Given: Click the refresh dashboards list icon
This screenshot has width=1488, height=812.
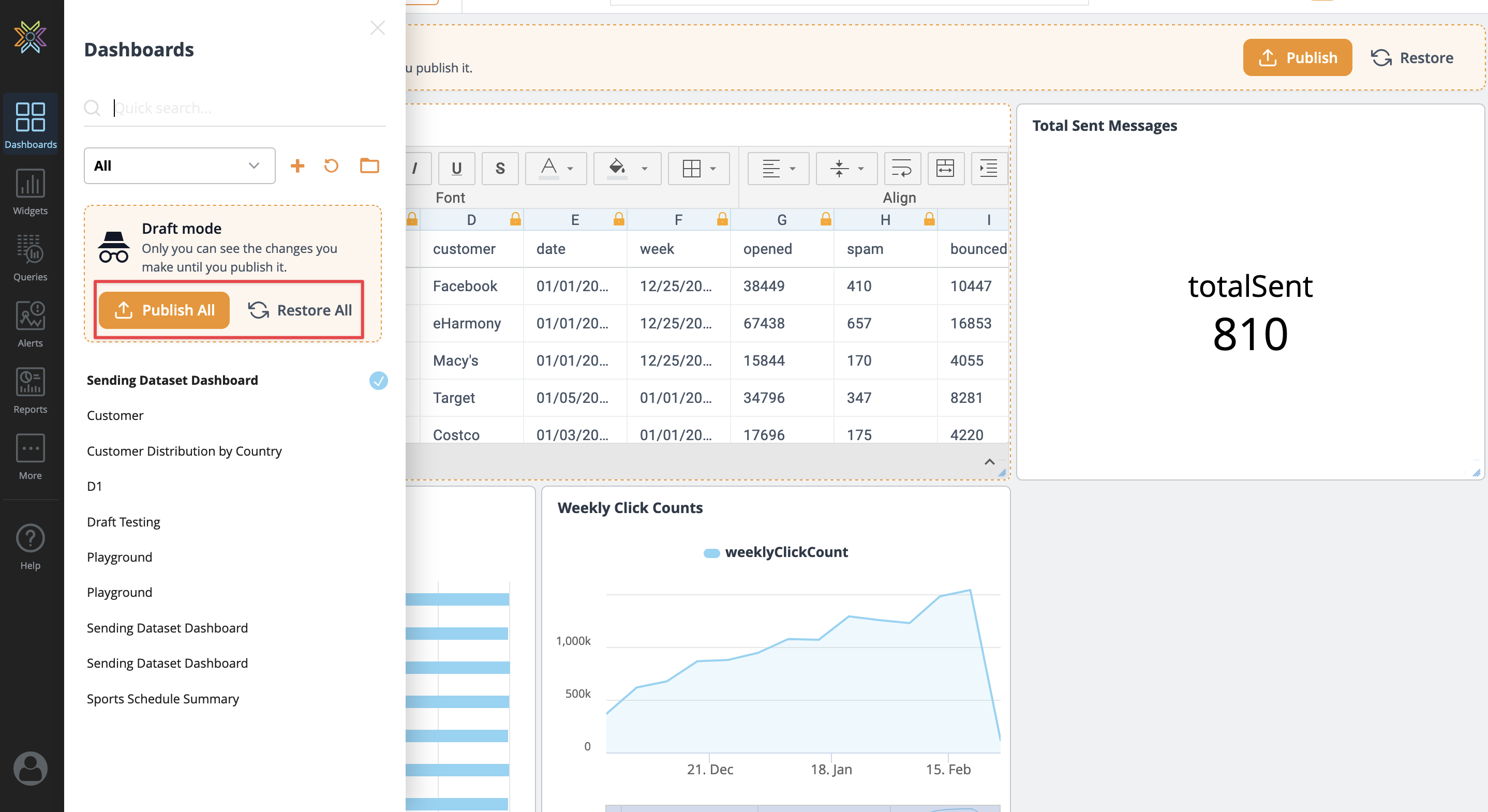Looking at the screenshot, I should point(331,166).
